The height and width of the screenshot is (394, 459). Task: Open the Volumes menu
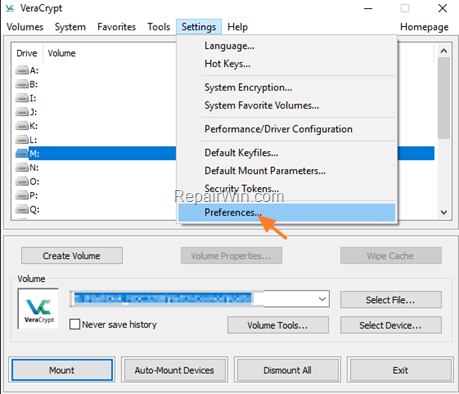coord(25,27)
